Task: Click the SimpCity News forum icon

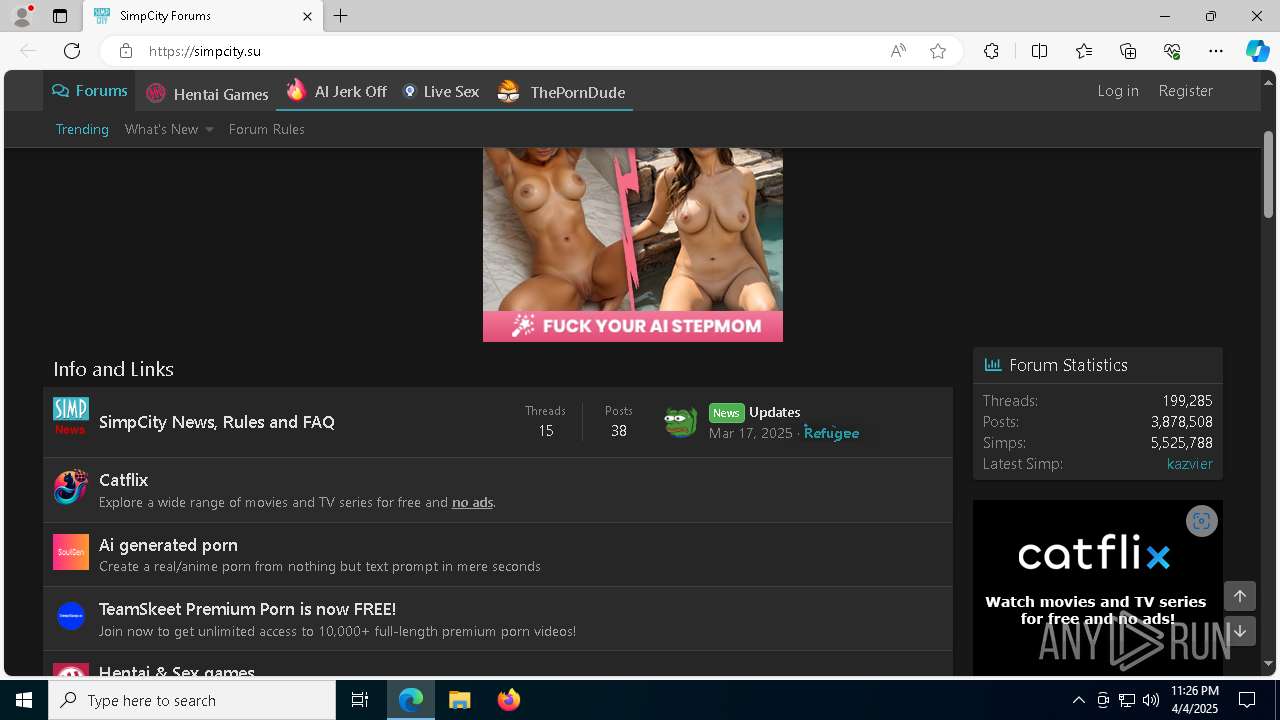Action: coord(70,416)
